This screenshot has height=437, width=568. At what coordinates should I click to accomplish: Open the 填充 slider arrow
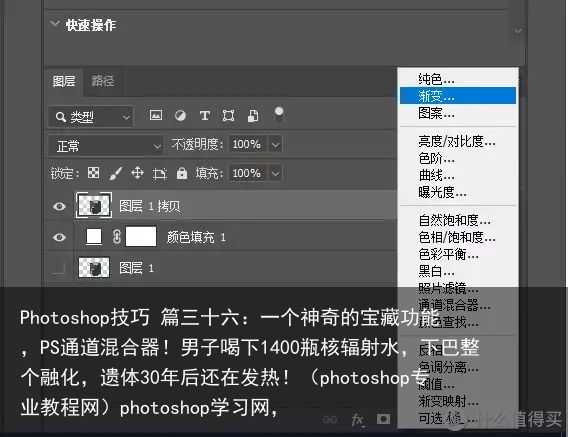point(276,173)
